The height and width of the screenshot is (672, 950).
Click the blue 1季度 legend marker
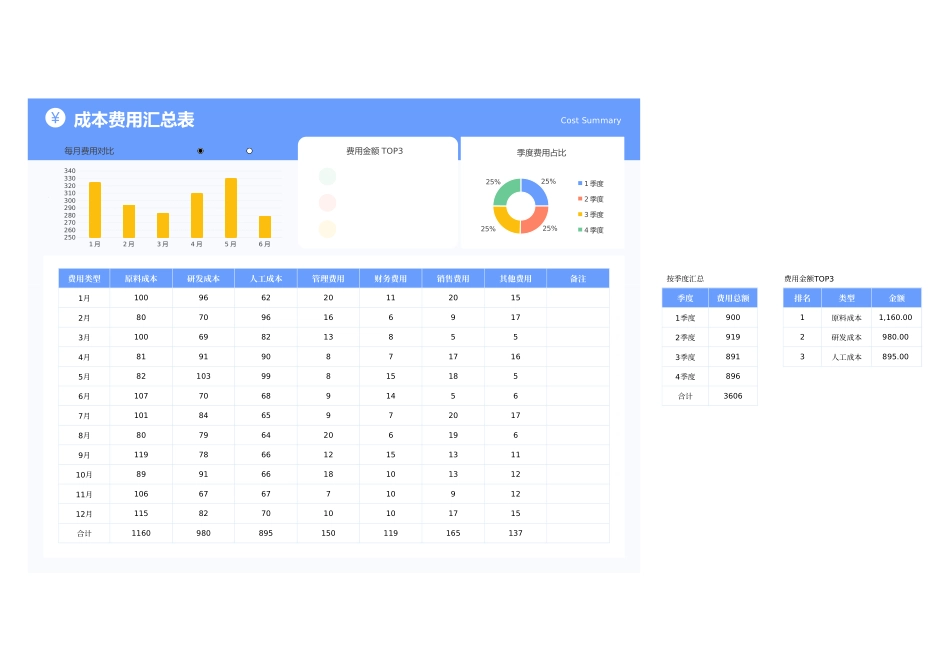coord(579,182)
